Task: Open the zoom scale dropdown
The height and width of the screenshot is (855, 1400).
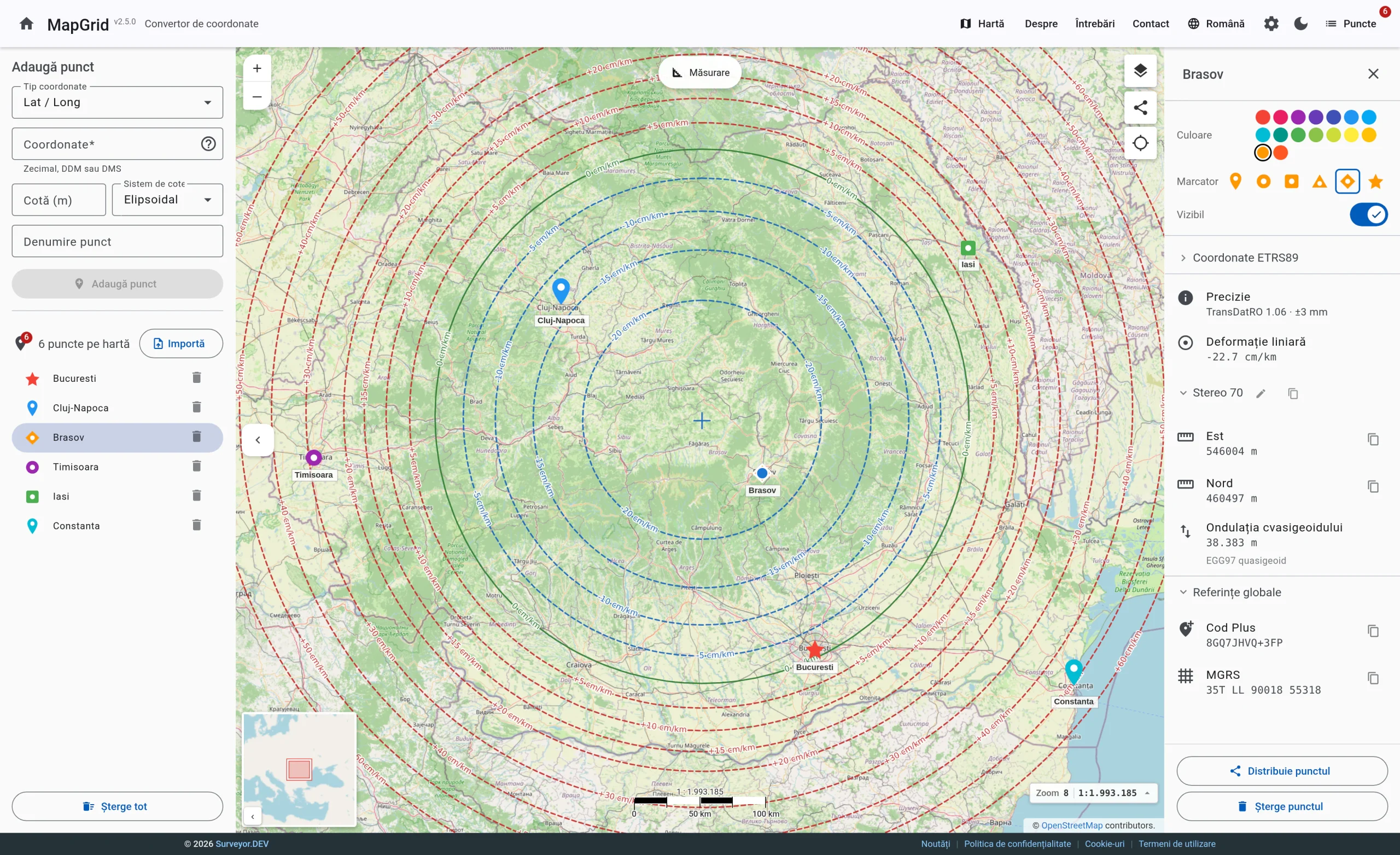Action: (x=1093, y=793)
